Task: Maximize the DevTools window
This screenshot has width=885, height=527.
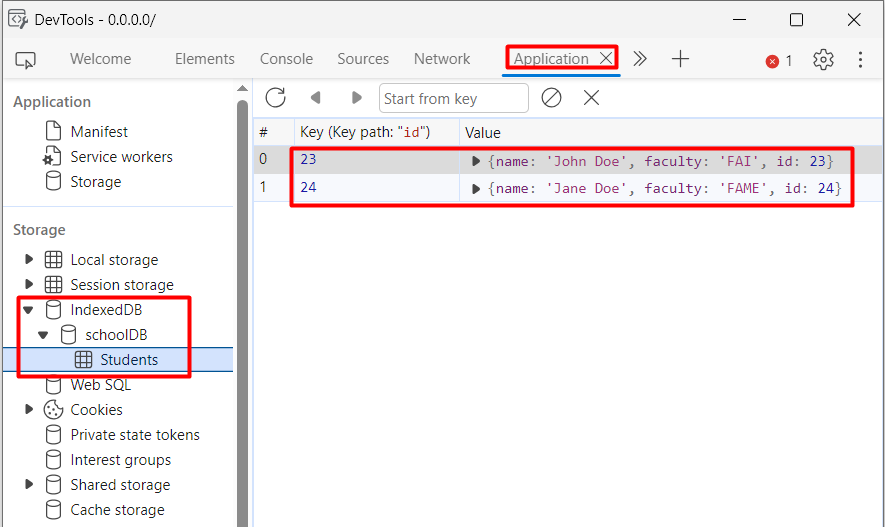Action: tap(796, 20)
